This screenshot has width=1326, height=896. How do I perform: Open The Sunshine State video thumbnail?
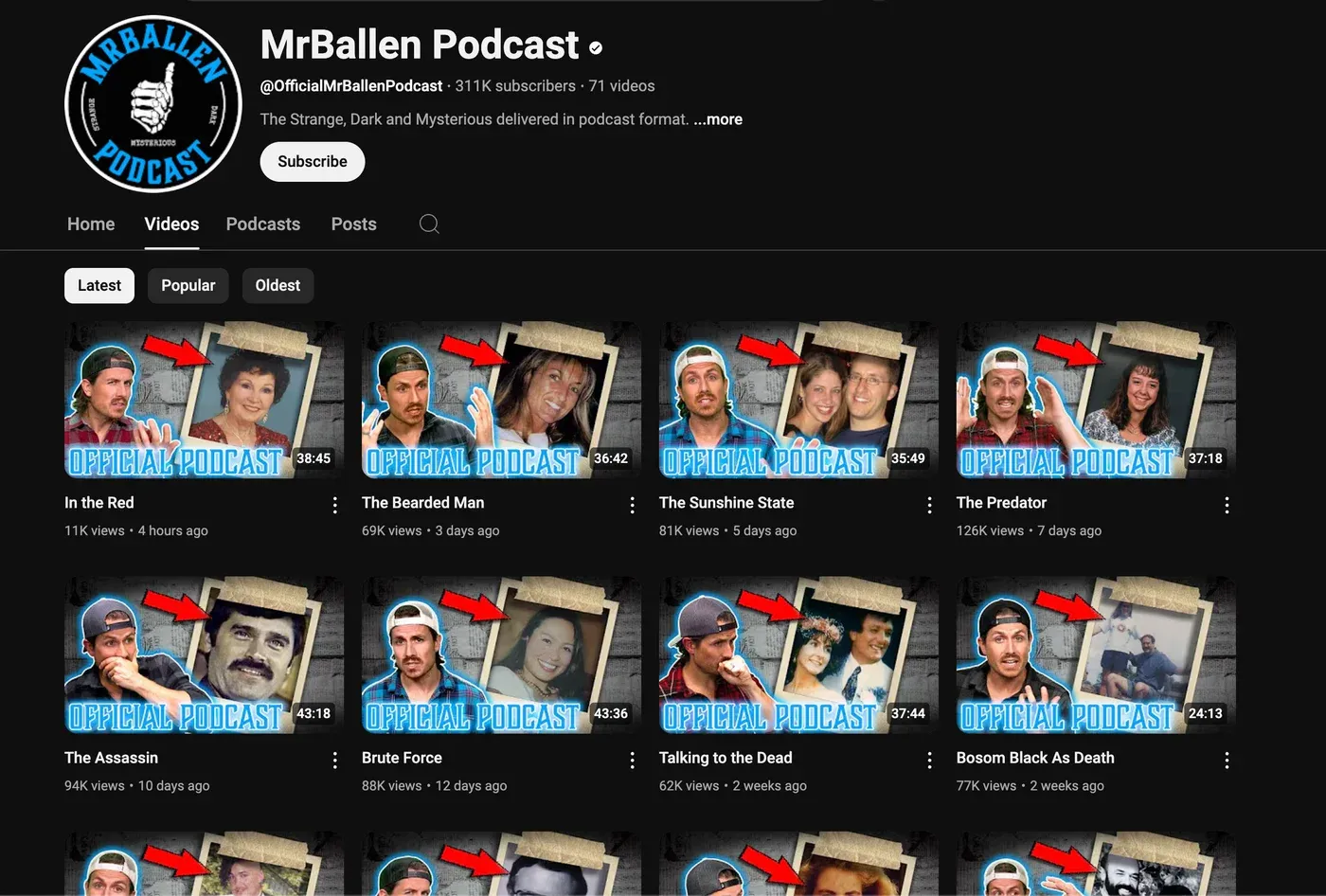tap(799, 400)
